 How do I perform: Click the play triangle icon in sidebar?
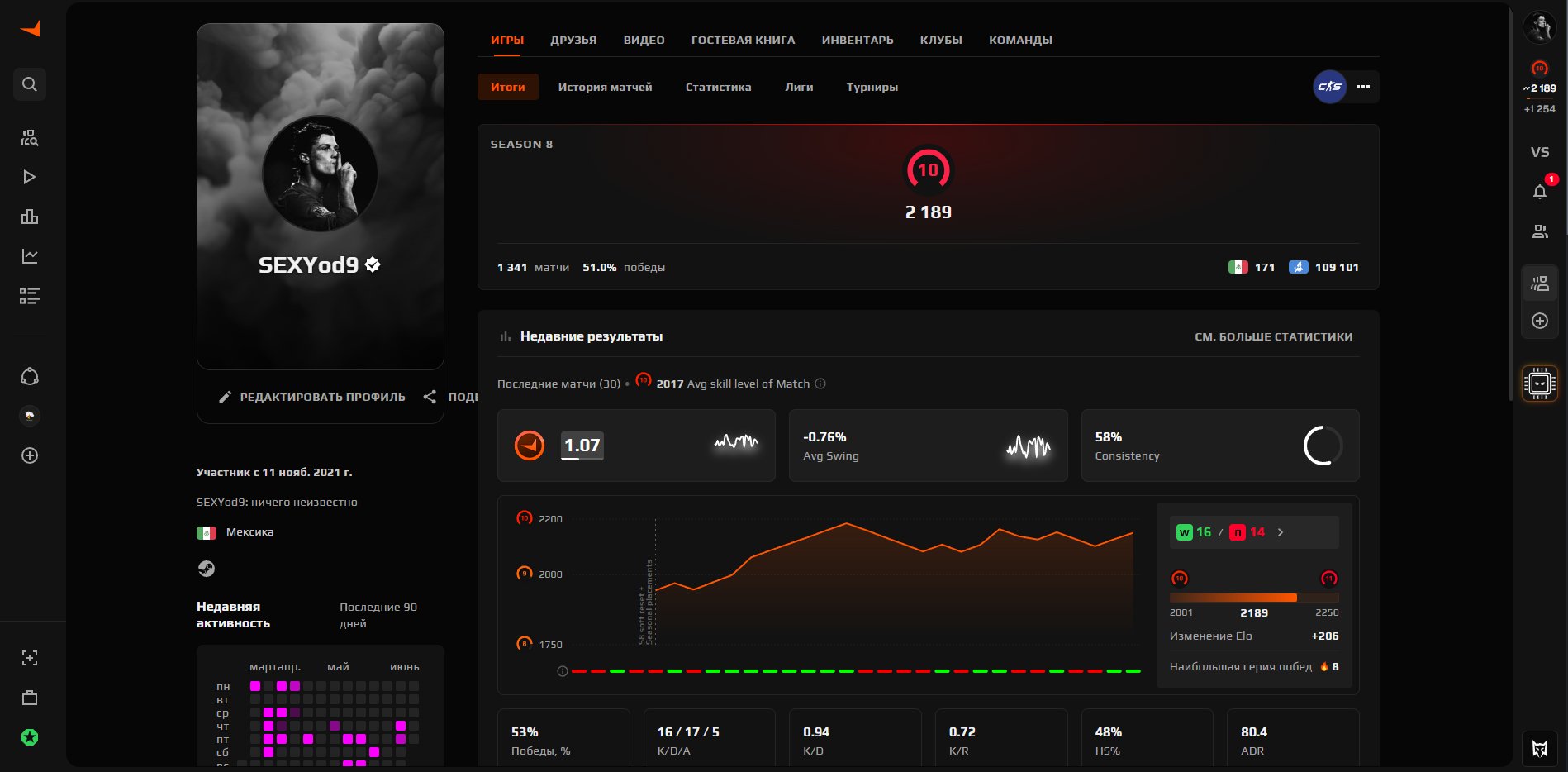30,177
